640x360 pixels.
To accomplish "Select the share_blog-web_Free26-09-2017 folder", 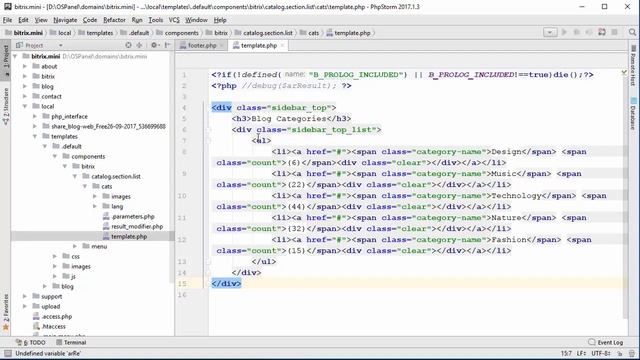I will tap(104, 126).
